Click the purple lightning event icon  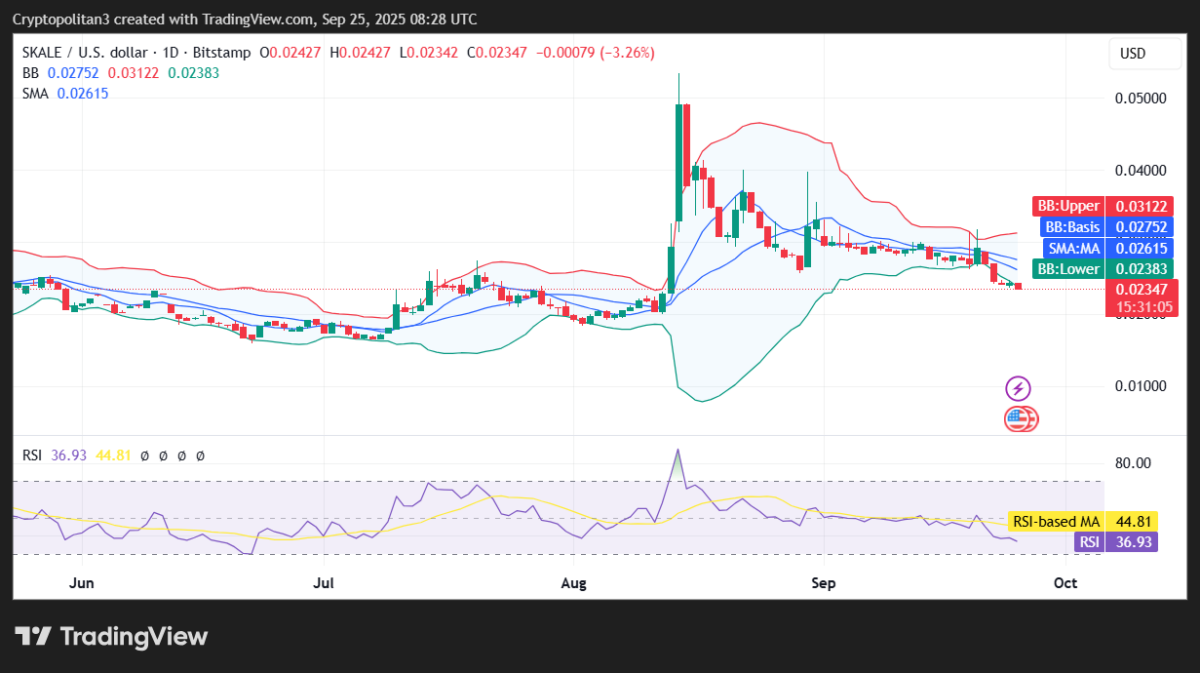pos(1018,388)
